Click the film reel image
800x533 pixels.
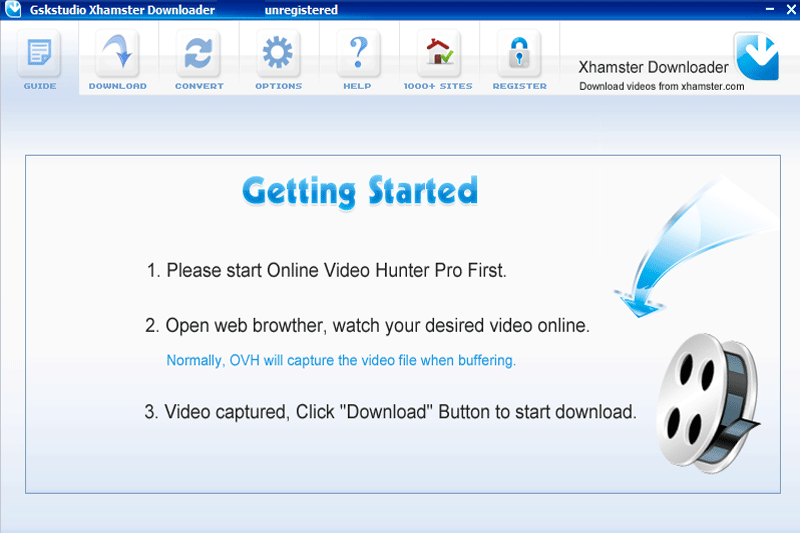[x=708, y=403]
